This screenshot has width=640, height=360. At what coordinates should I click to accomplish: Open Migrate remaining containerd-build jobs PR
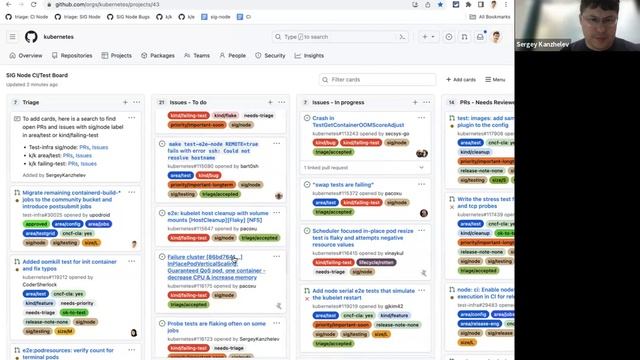[71, 200]
